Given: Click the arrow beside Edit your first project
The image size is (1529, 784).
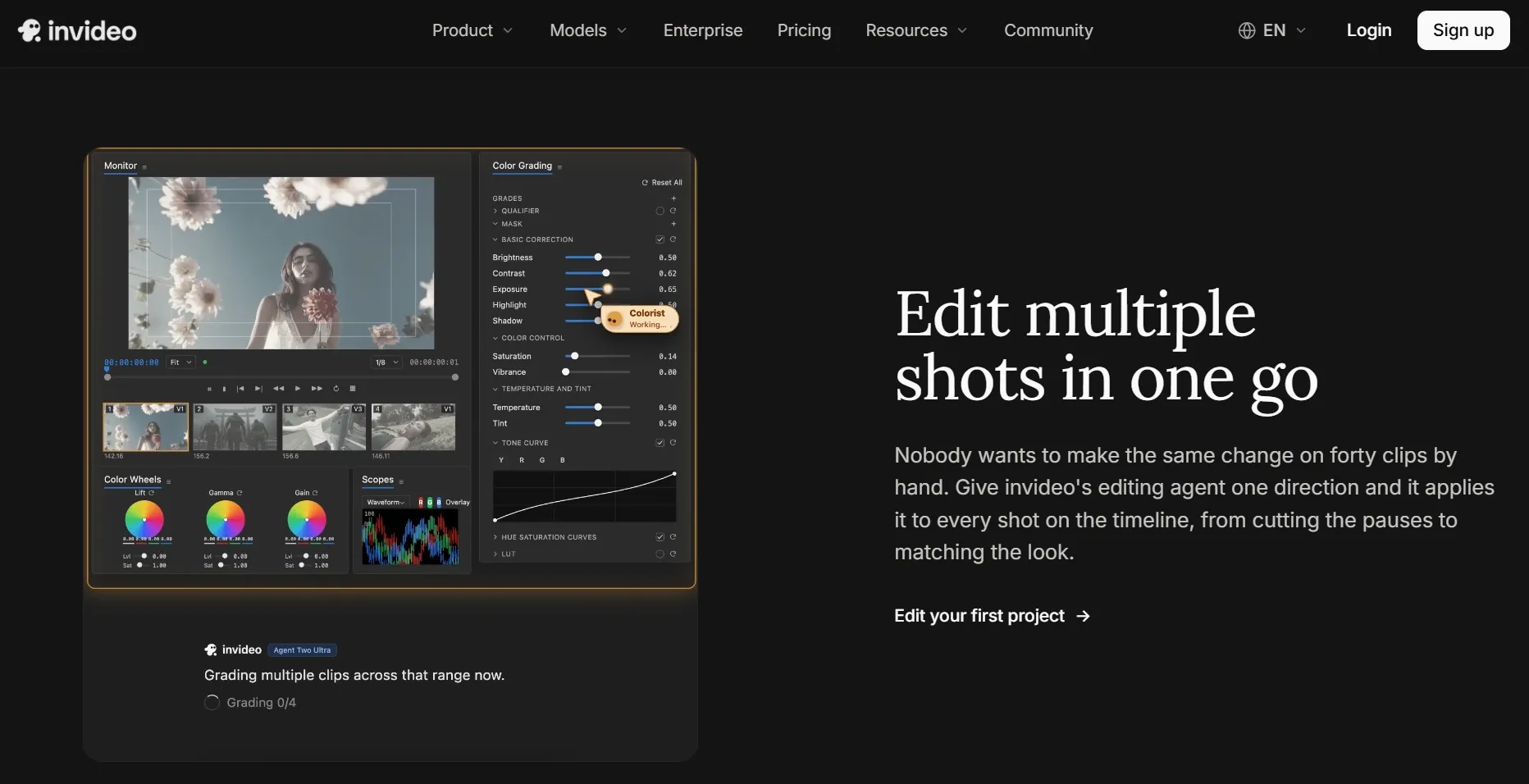Looking at the screenshot, I should 1084,616.
